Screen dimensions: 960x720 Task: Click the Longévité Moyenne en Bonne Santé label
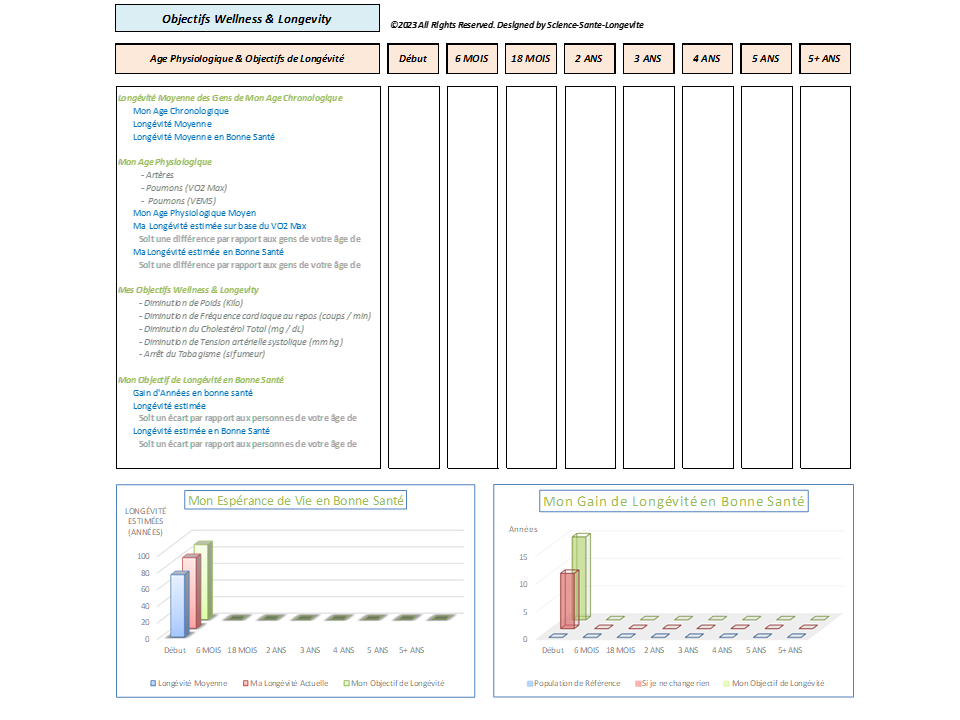coord(204,137)
